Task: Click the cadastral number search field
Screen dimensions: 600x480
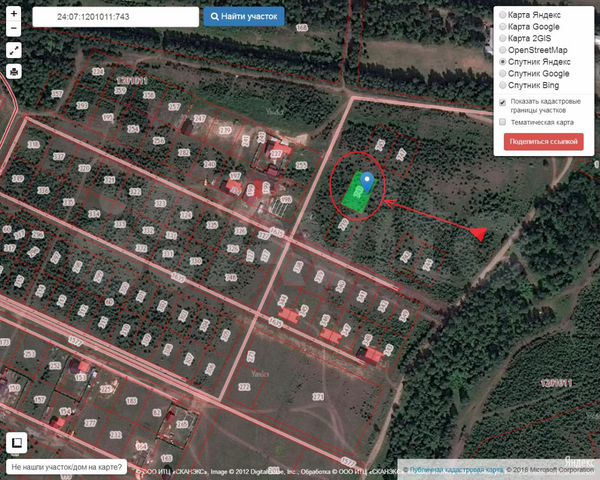Action: [x=116, y=17]
